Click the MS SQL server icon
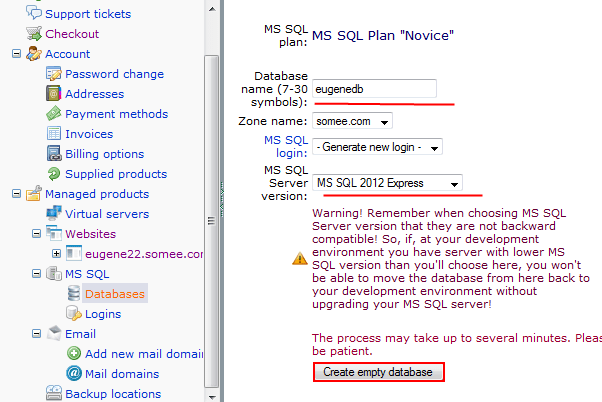The image size is (602, 402). (53, 273)
